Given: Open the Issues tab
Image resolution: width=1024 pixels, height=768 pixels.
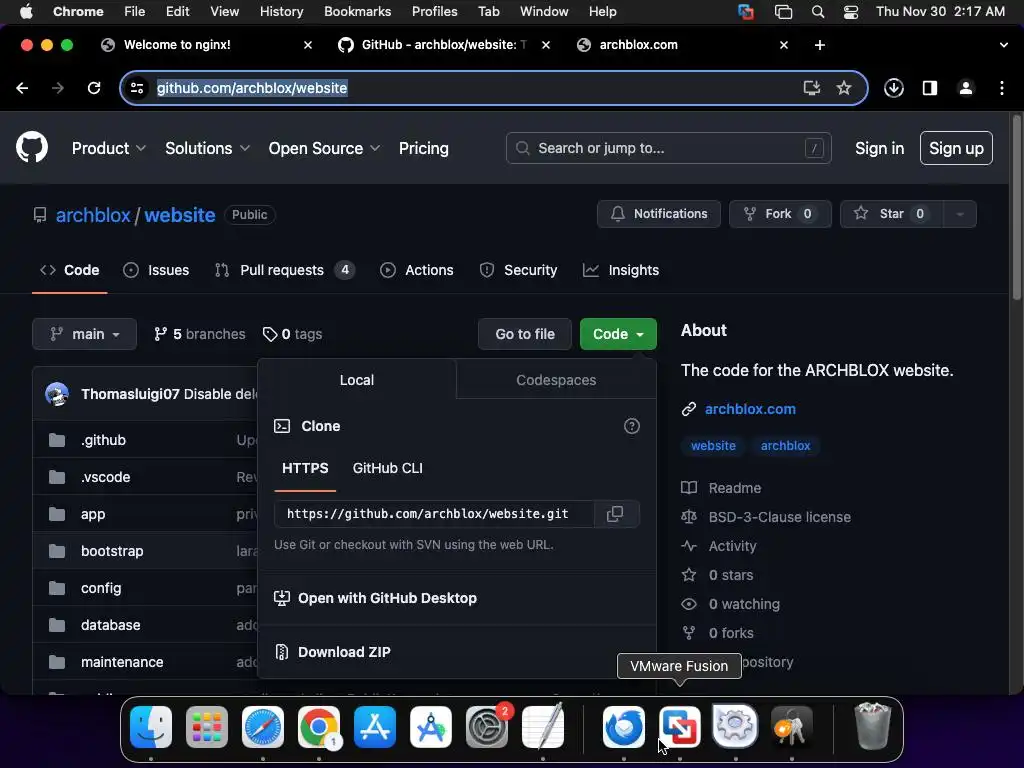Looking at the screenshot, I should point(156,270).
